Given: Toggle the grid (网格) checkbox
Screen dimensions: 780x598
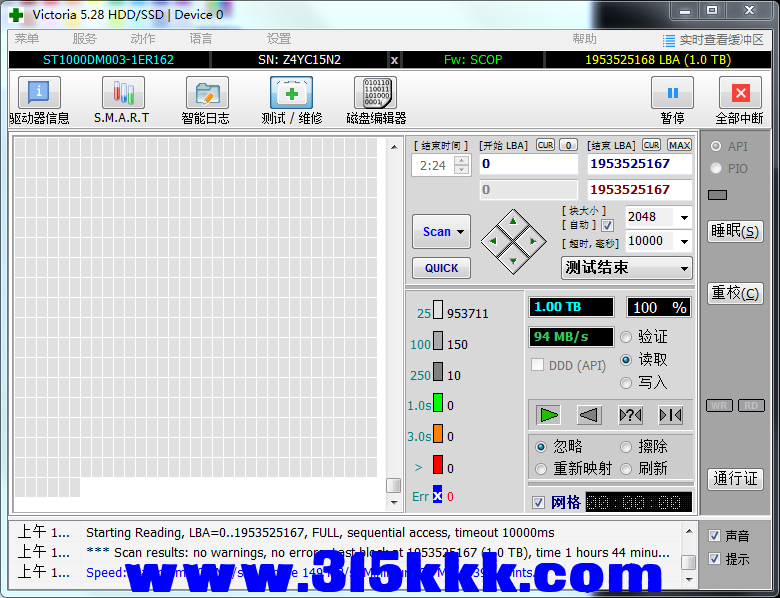Looking at the screenshot, I should (538, 502).
